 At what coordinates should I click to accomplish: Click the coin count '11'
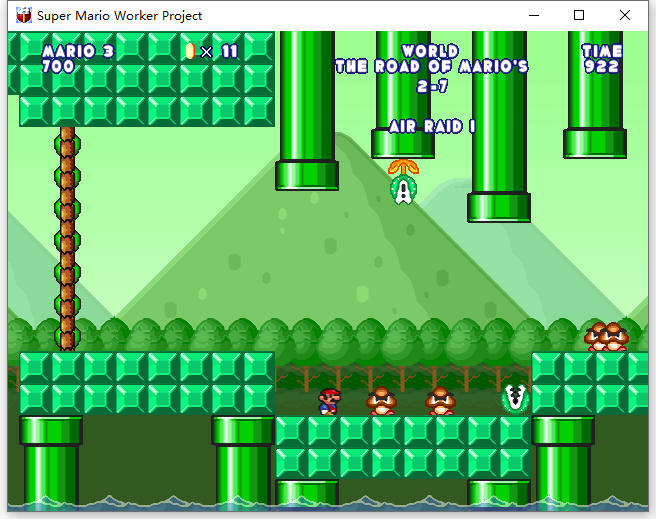coord(229,52)
